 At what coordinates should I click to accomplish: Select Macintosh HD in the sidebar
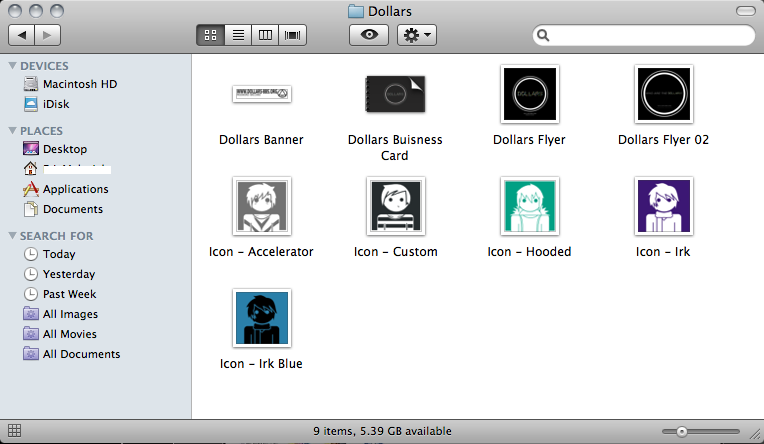pos(71,84)
